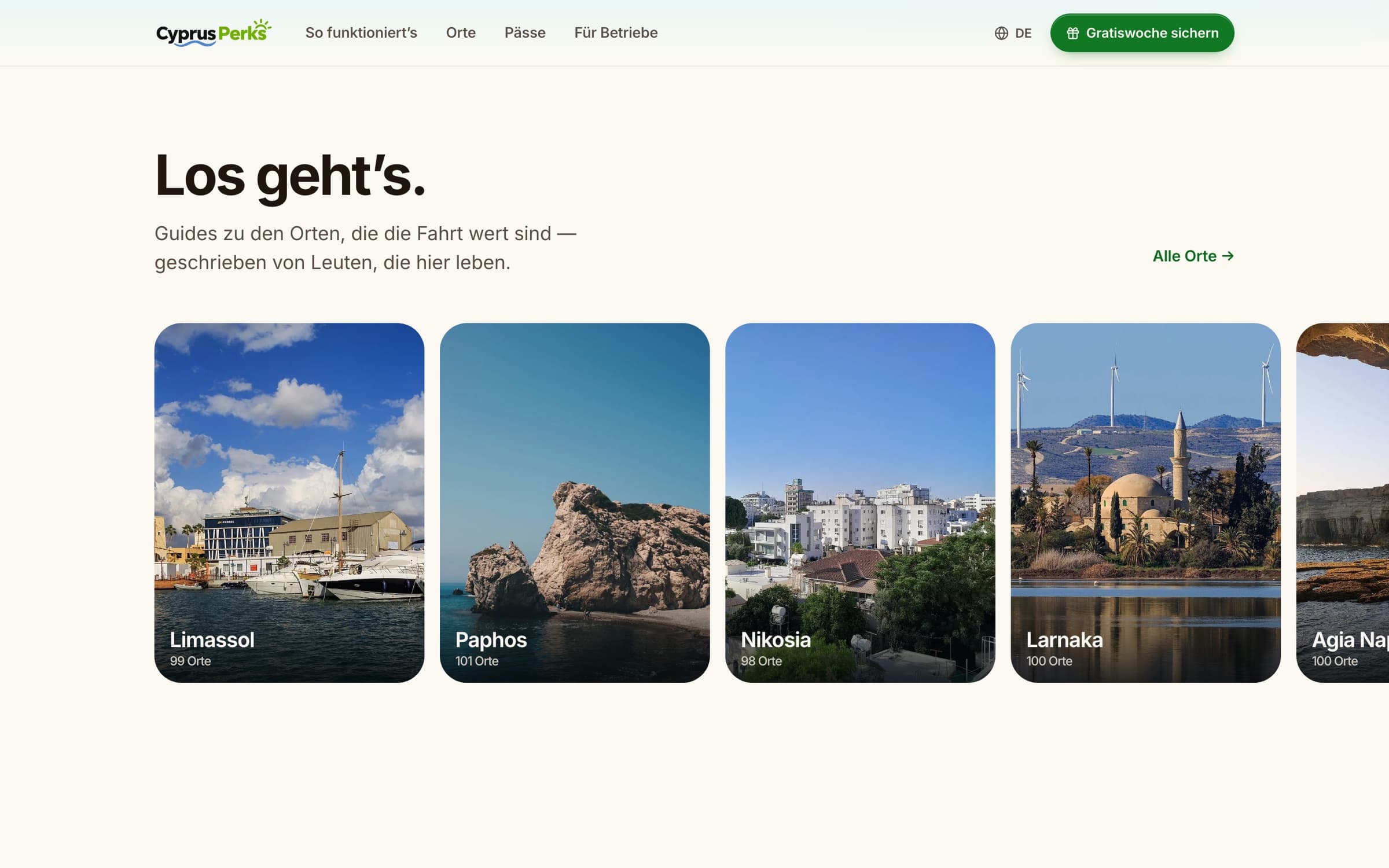
Task: Open the Larnaka city card
Action: 1145,502
